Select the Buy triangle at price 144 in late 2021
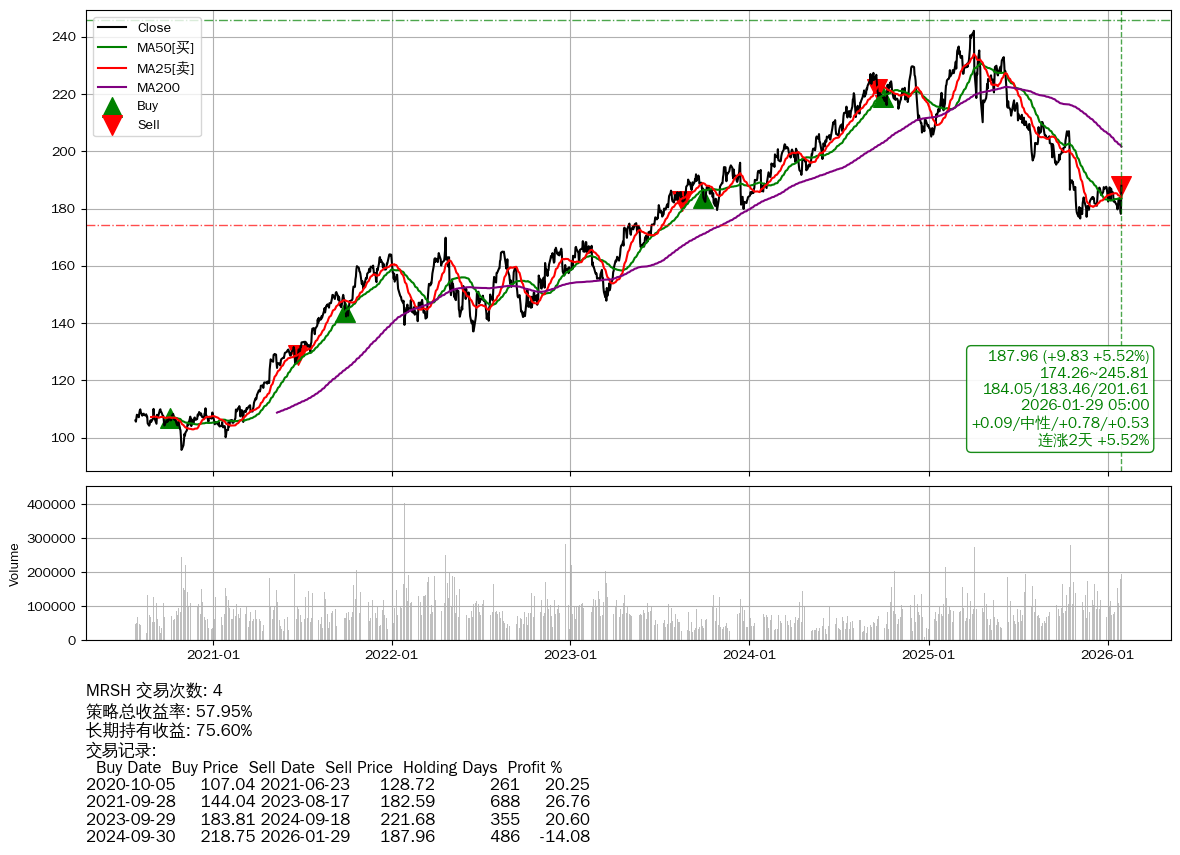The image size is (1180, 855). (344, 313)
